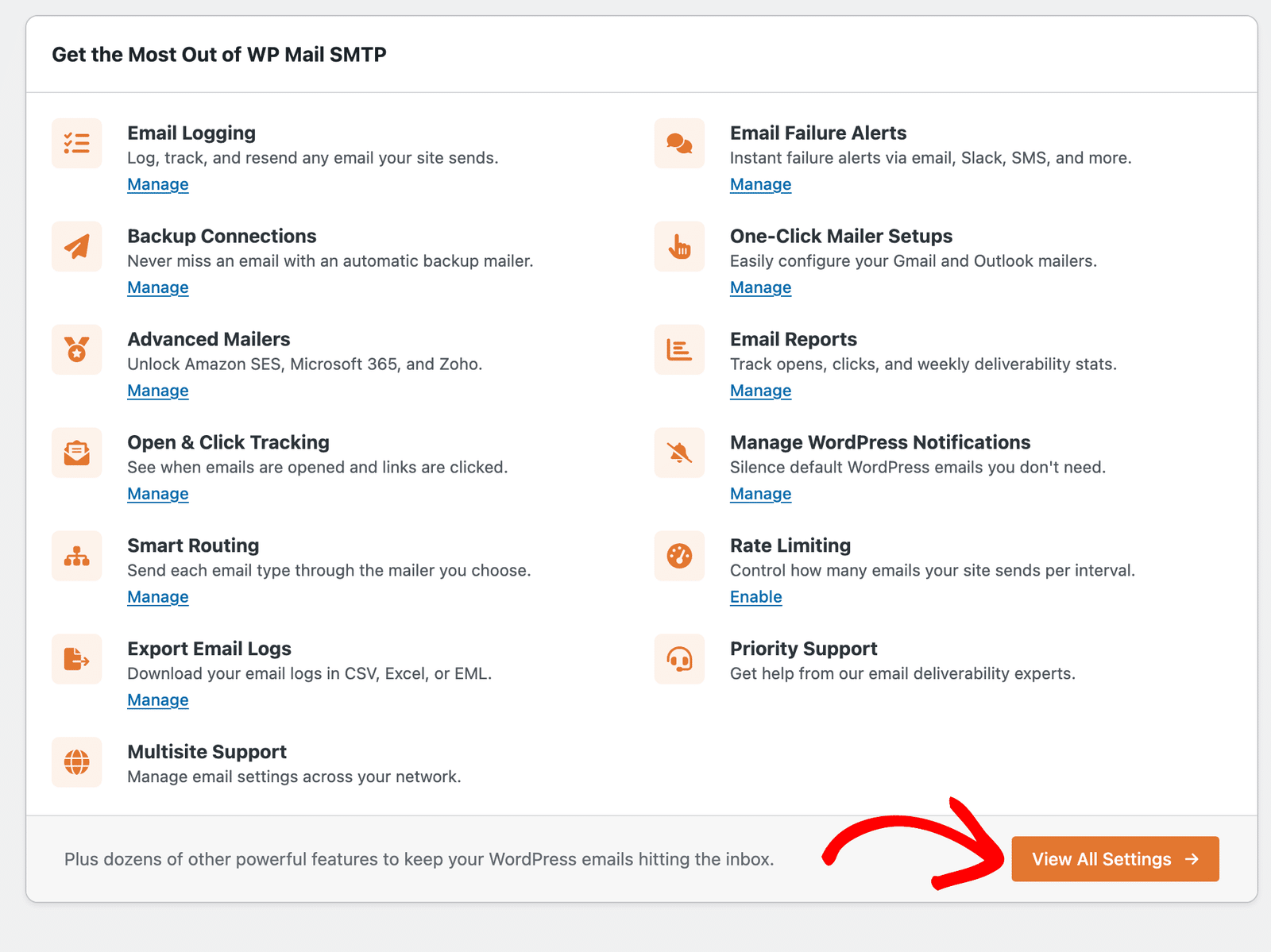Open Manage link under Email Failure Alerts
Image resolution: width=1271 pixels, height=952 pixels.
(x=760, y=184)
